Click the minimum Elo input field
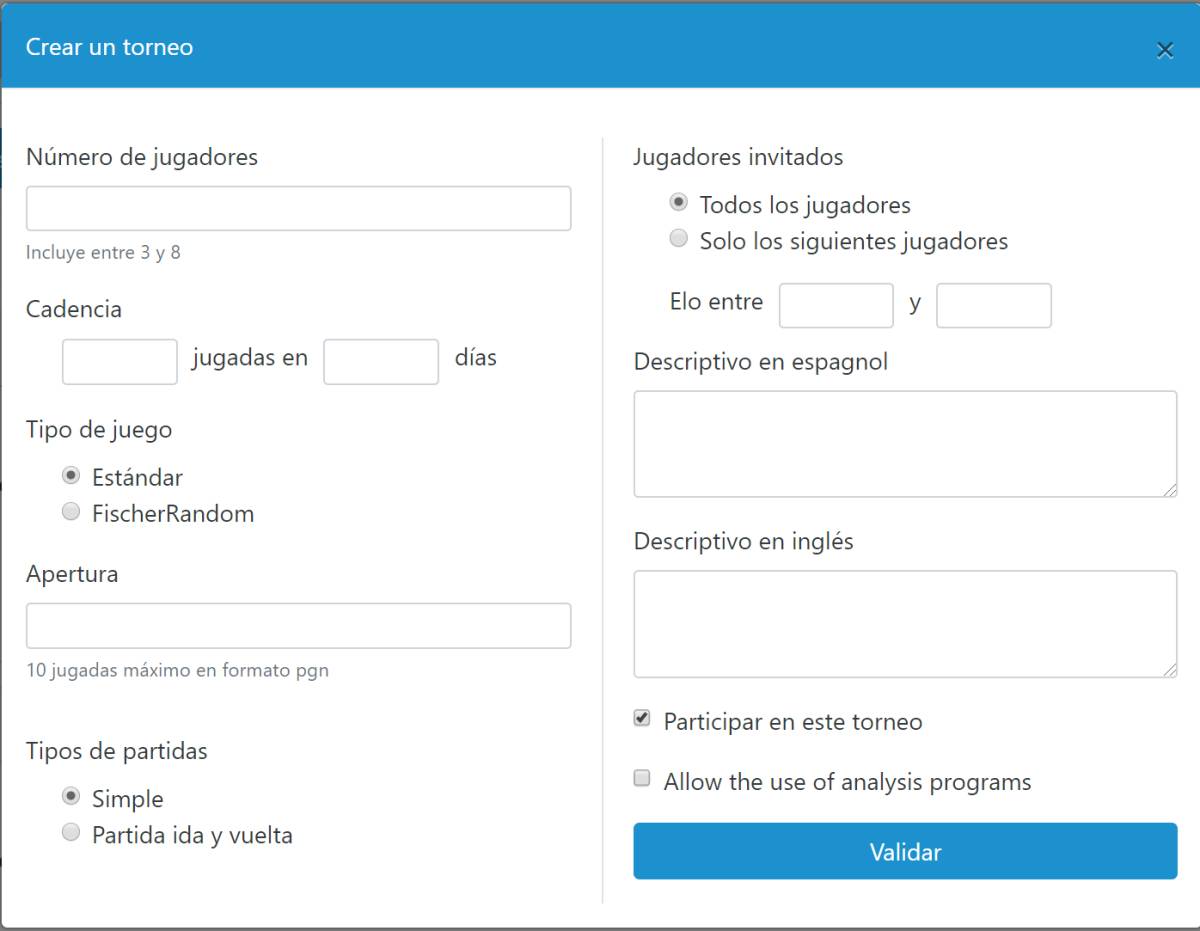This screenshot has width=1200, height=931. [836, 305]
